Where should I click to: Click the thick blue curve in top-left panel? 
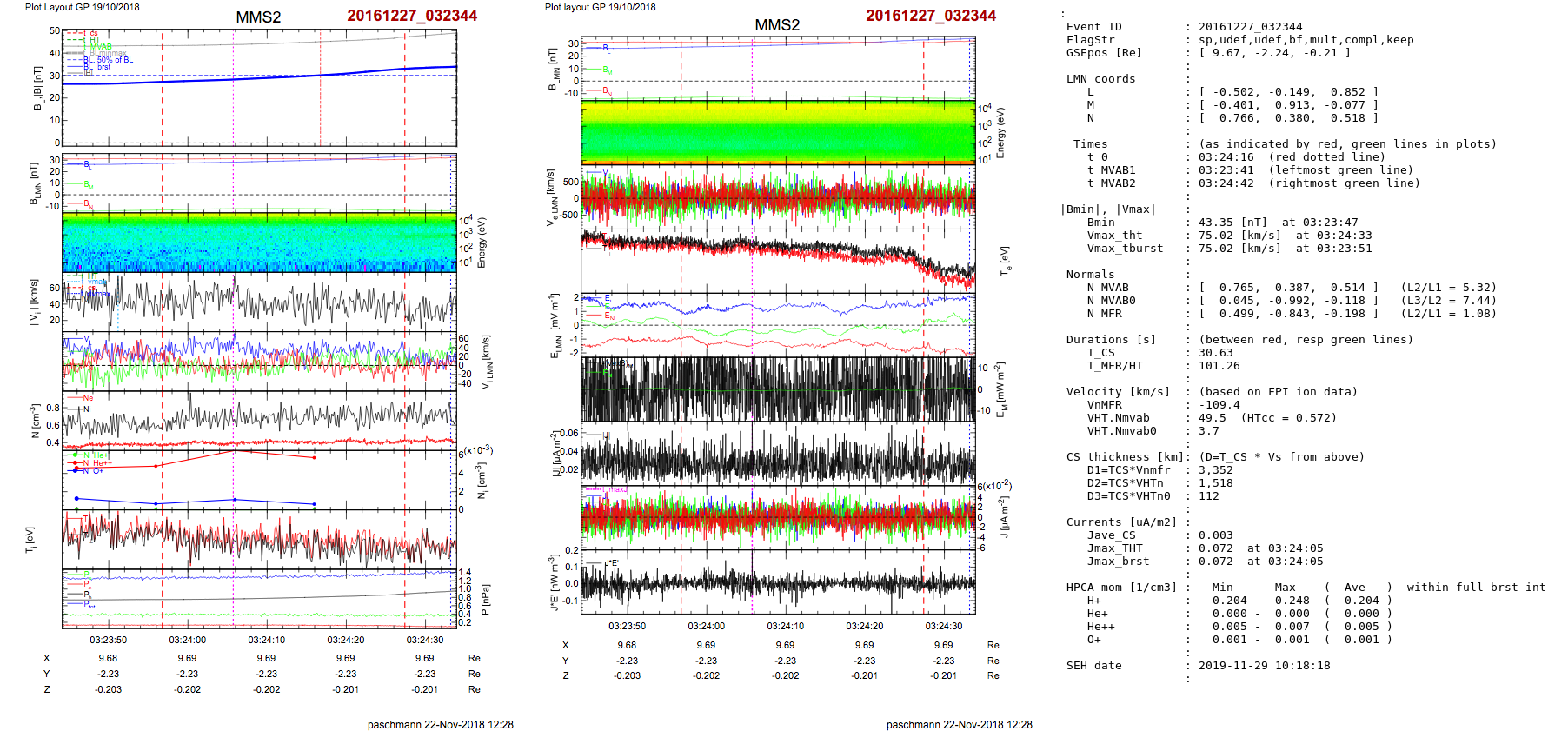261,77
